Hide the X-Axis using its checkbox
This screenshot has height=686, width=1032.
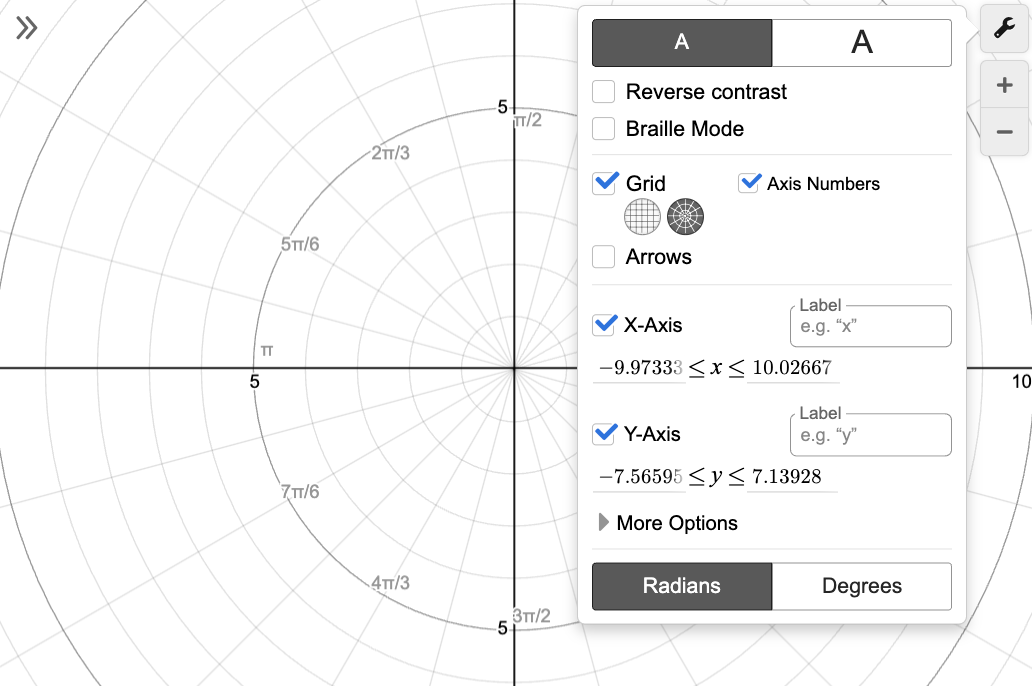(x=605, y=325)
